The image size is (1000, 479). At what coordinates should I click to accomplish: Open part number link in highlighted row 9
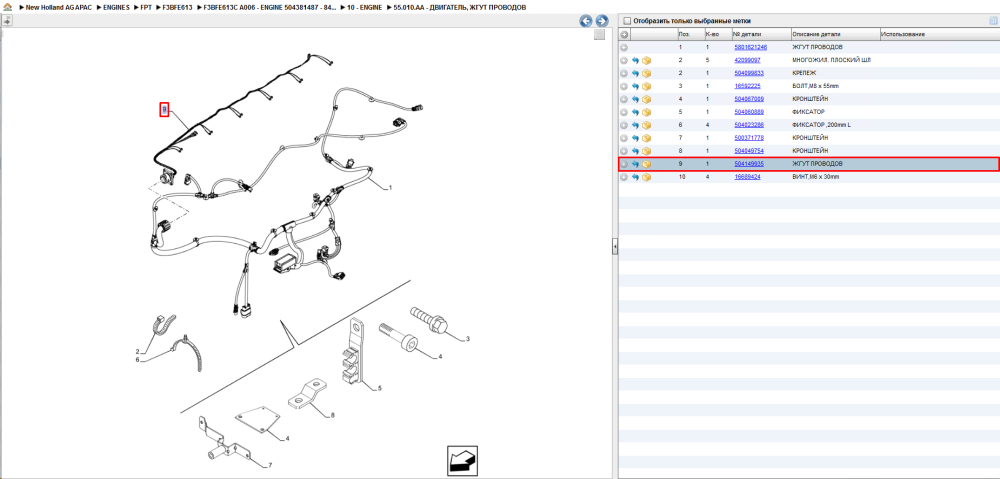click(749, 164)
